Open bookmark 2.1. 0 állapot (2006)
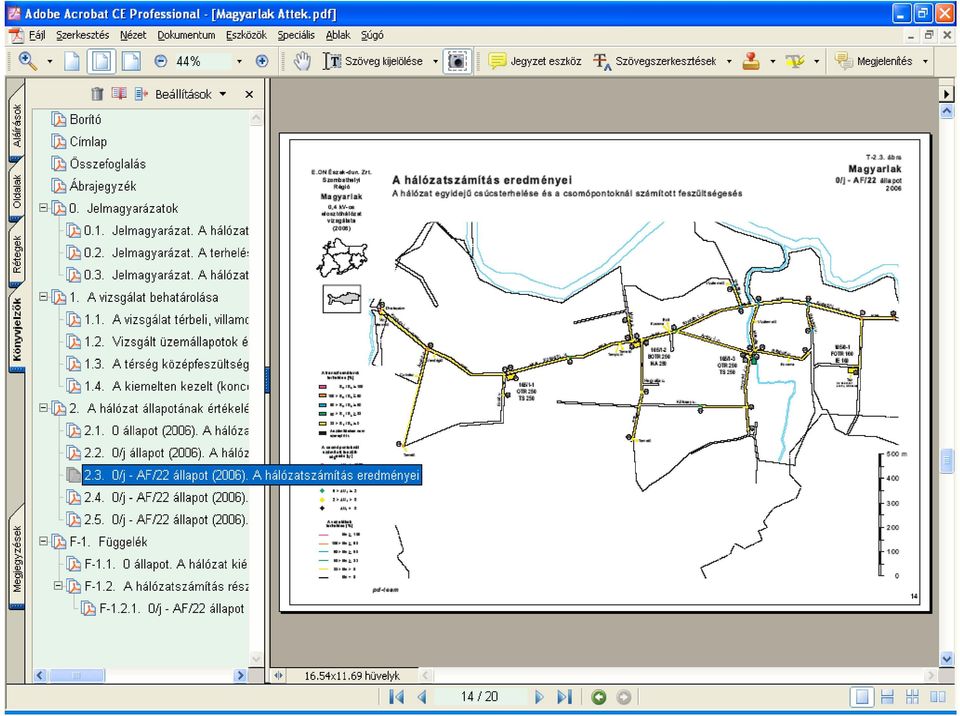Viewport: 960px width, 716px height. coord(165,431)
